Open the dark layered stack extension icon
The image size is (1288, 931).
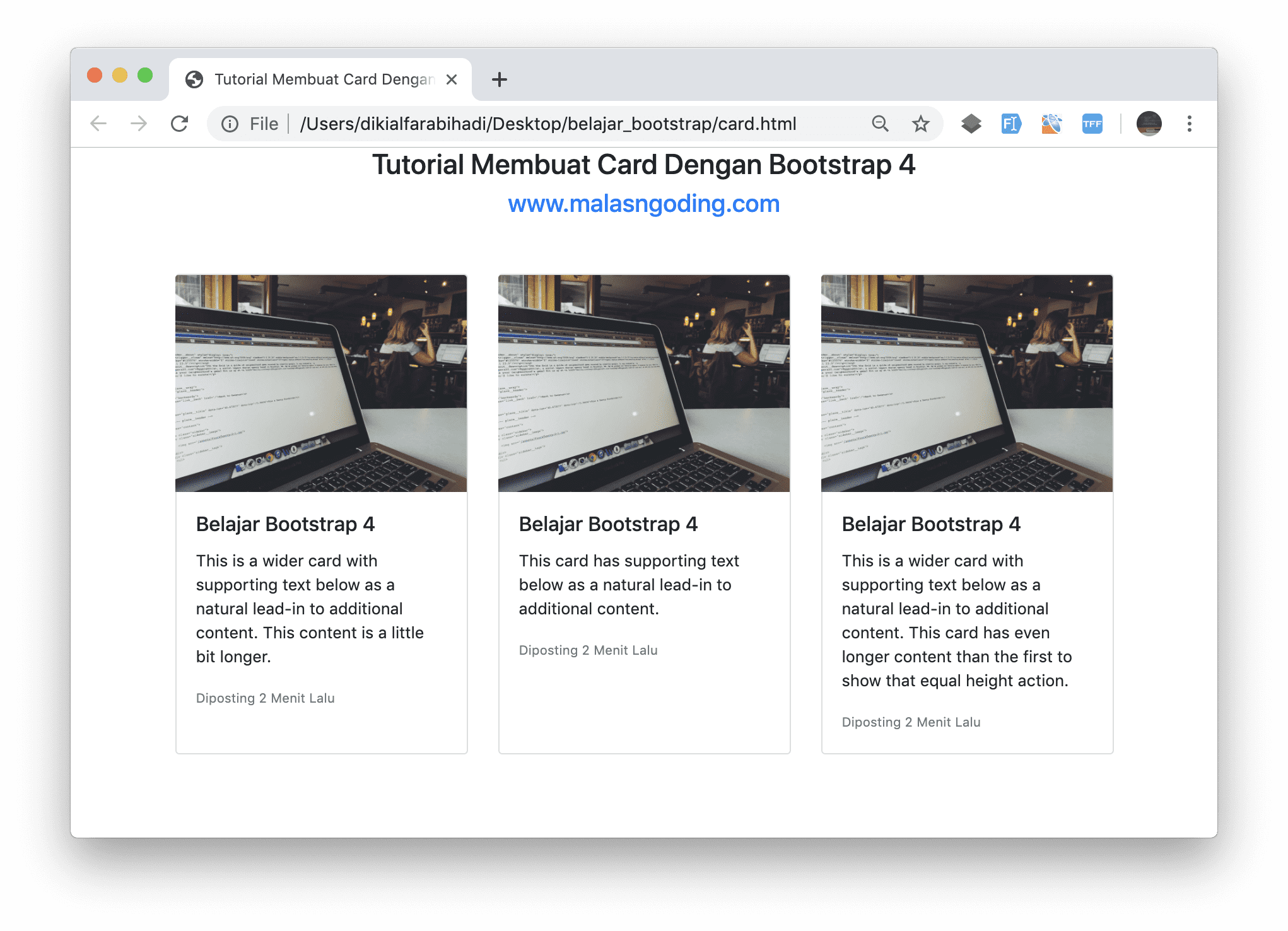point(971,124)
